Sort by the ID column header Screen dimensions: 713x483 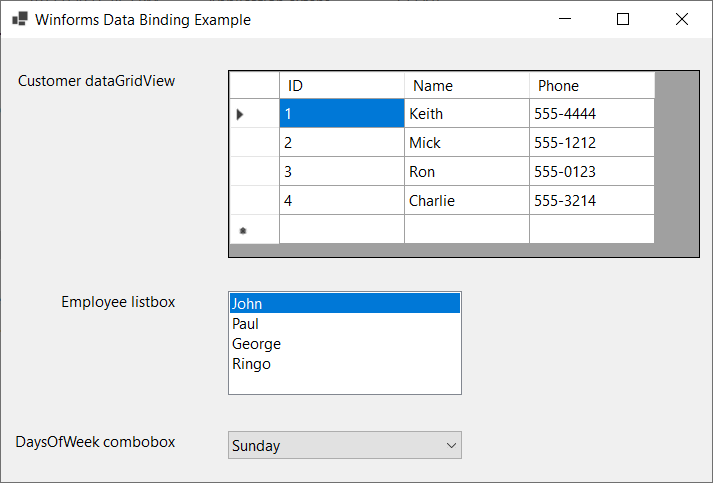(341, 86)
